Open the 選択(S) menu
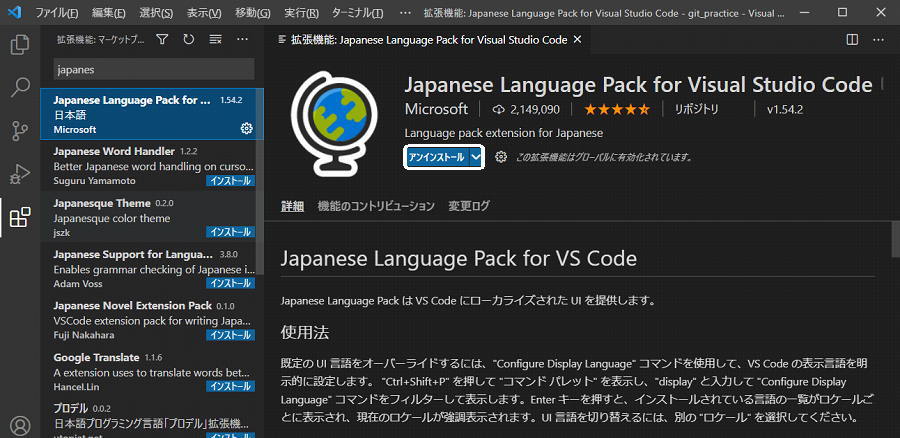The image size is (900, 438). (156, 13)
